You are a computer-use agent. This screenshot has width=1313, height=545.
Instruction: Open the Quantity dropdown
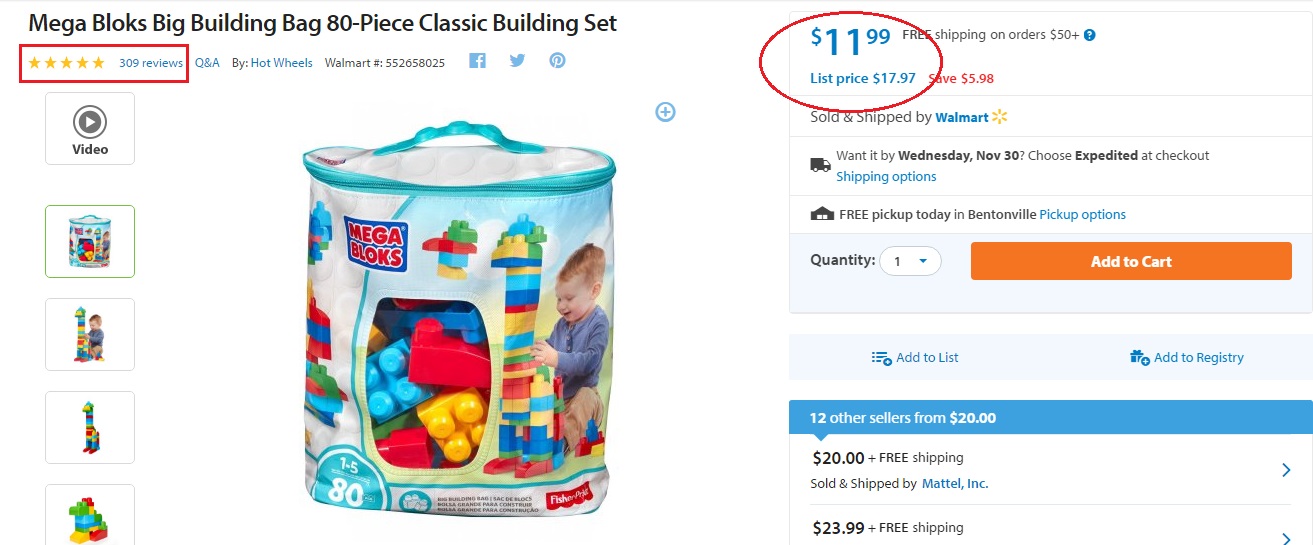[x=910, y=261]
